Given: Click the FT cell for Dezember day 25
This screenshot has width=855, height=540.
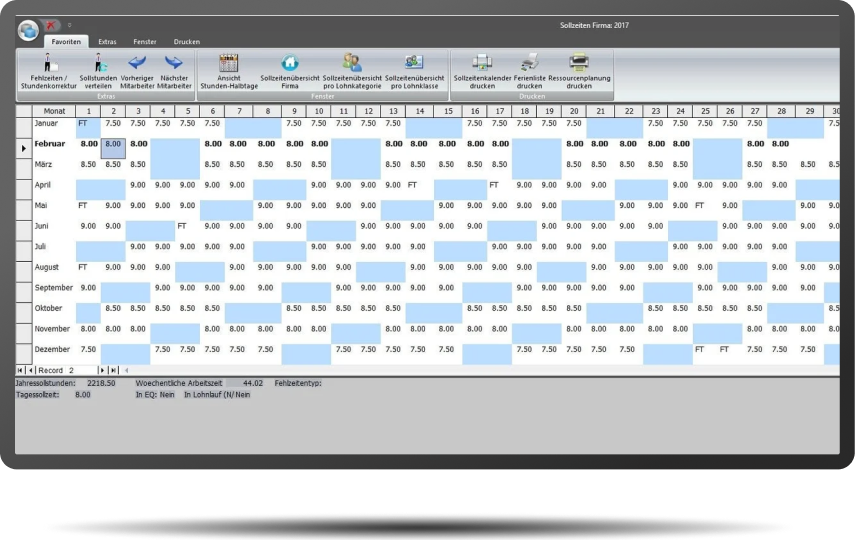Looking at the screenshot, I should [x=705, y=353].
